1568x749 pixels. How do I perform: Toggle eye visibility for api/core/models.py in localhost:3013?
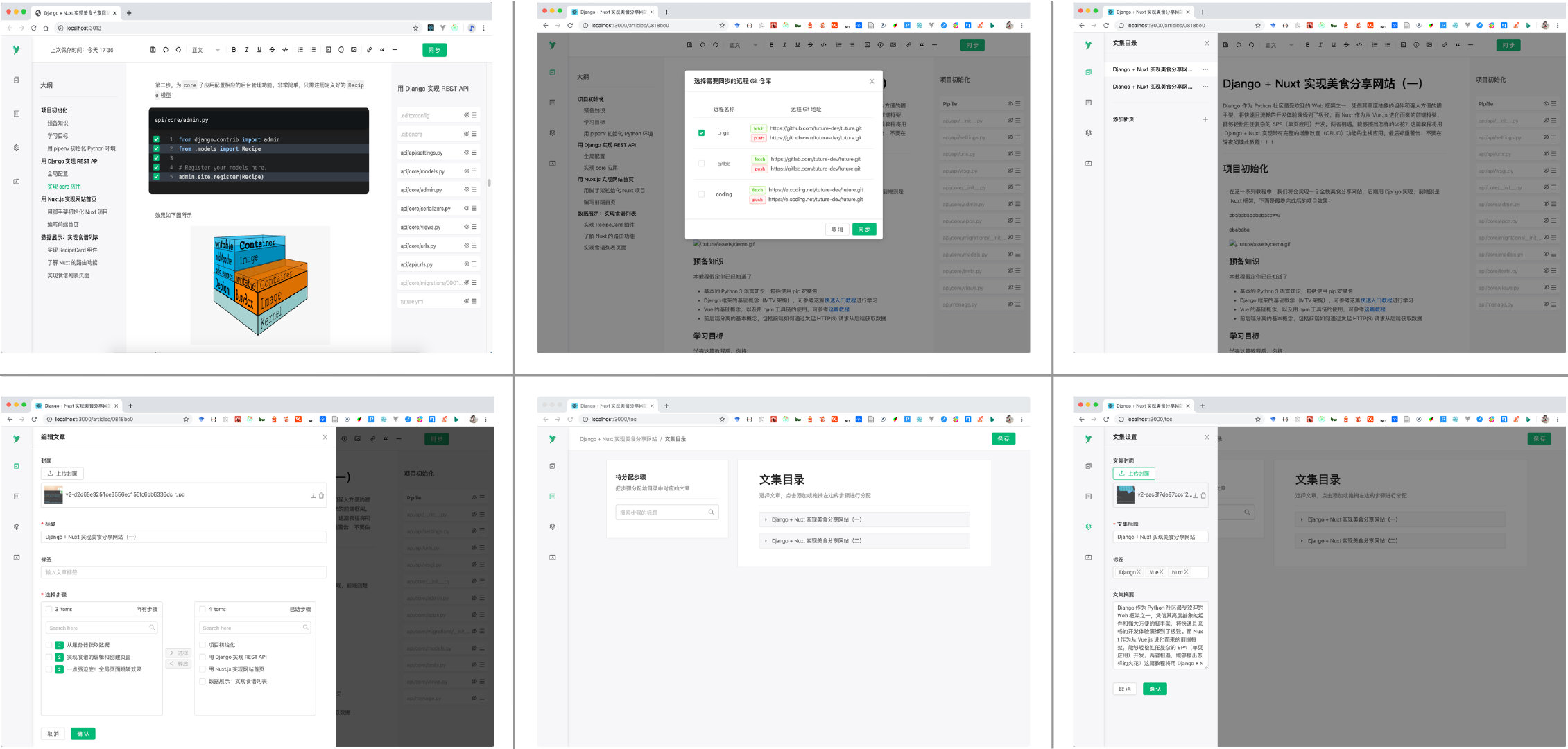467,171
